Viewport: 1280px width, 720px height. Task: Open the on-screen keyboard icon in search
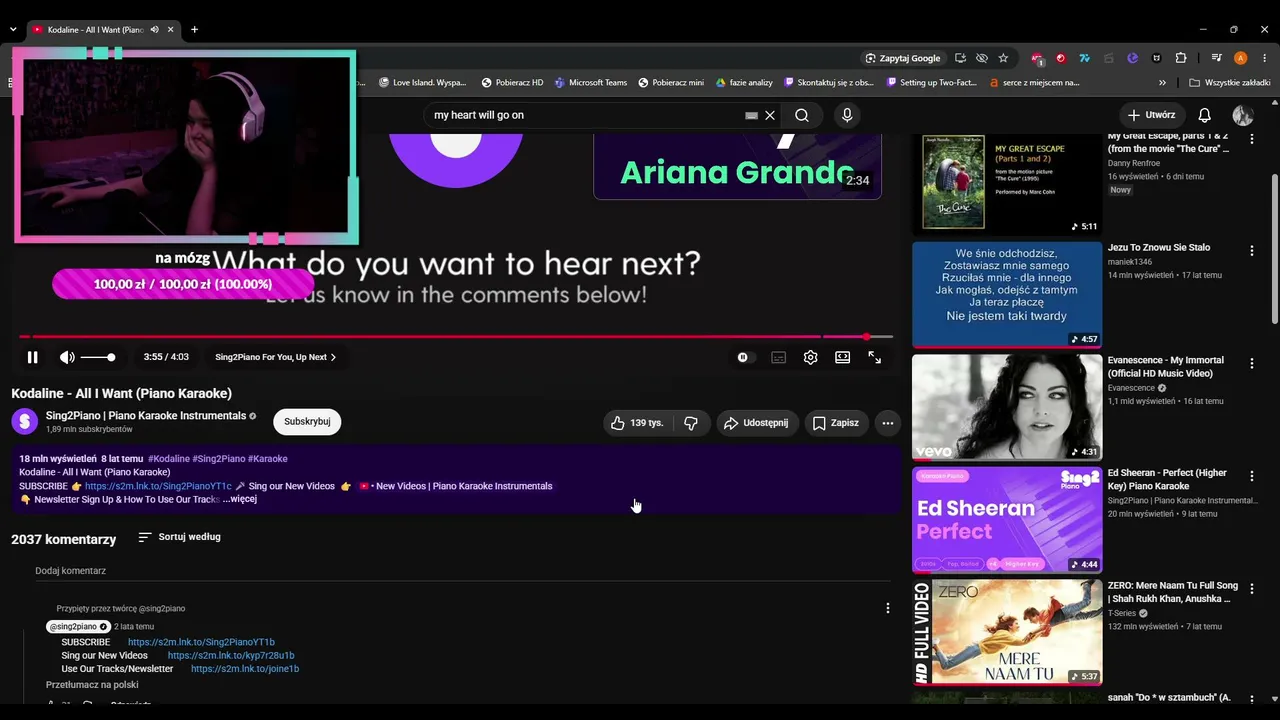click(x=751, y=115)
